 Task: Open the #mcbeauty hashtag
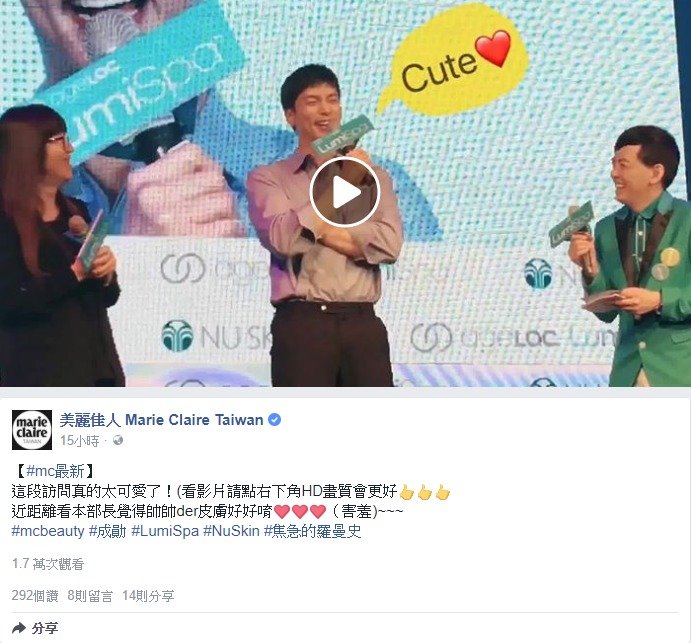(x=48, y=531)
